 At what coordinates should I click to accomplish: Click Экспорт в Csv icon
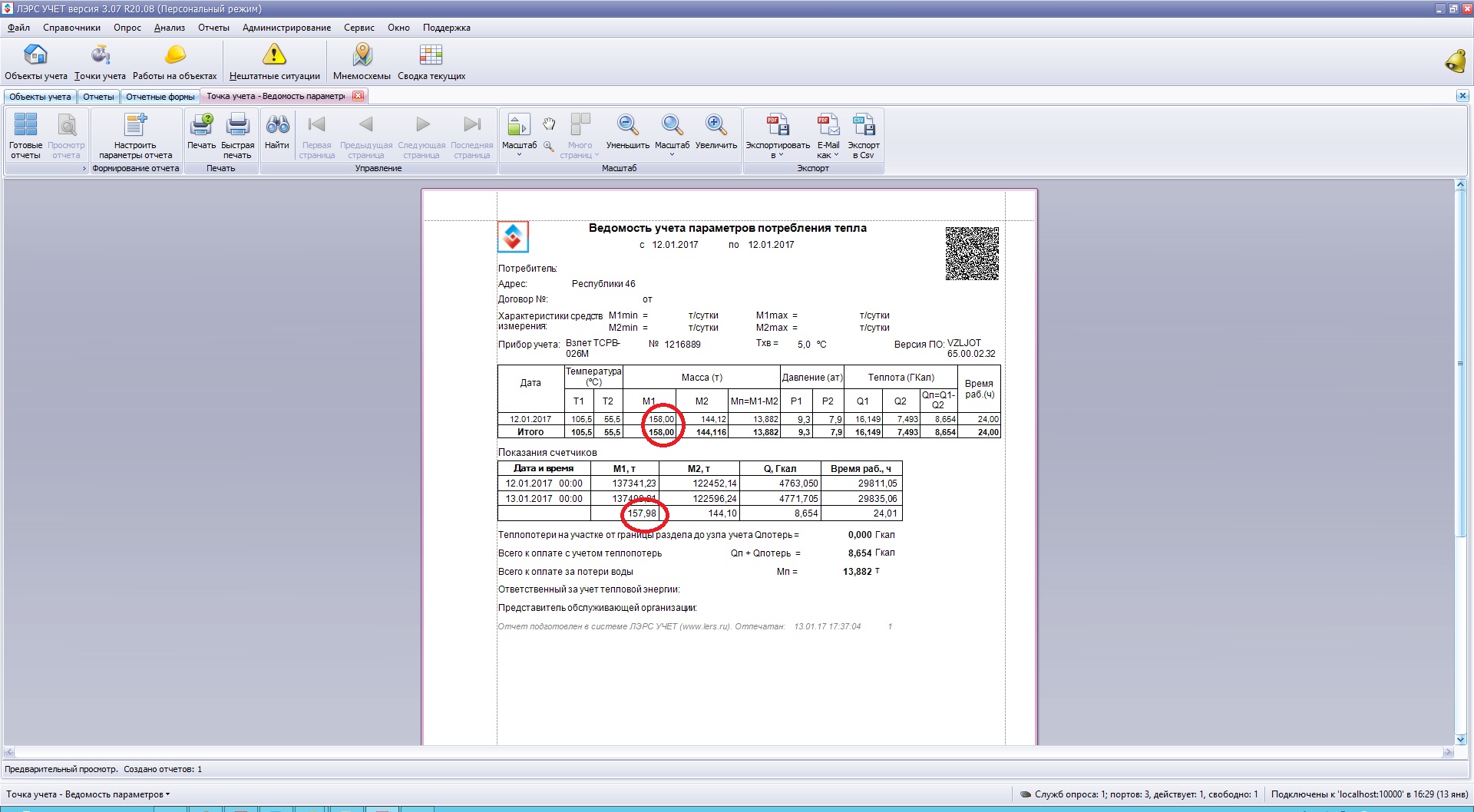pos(863,125)
